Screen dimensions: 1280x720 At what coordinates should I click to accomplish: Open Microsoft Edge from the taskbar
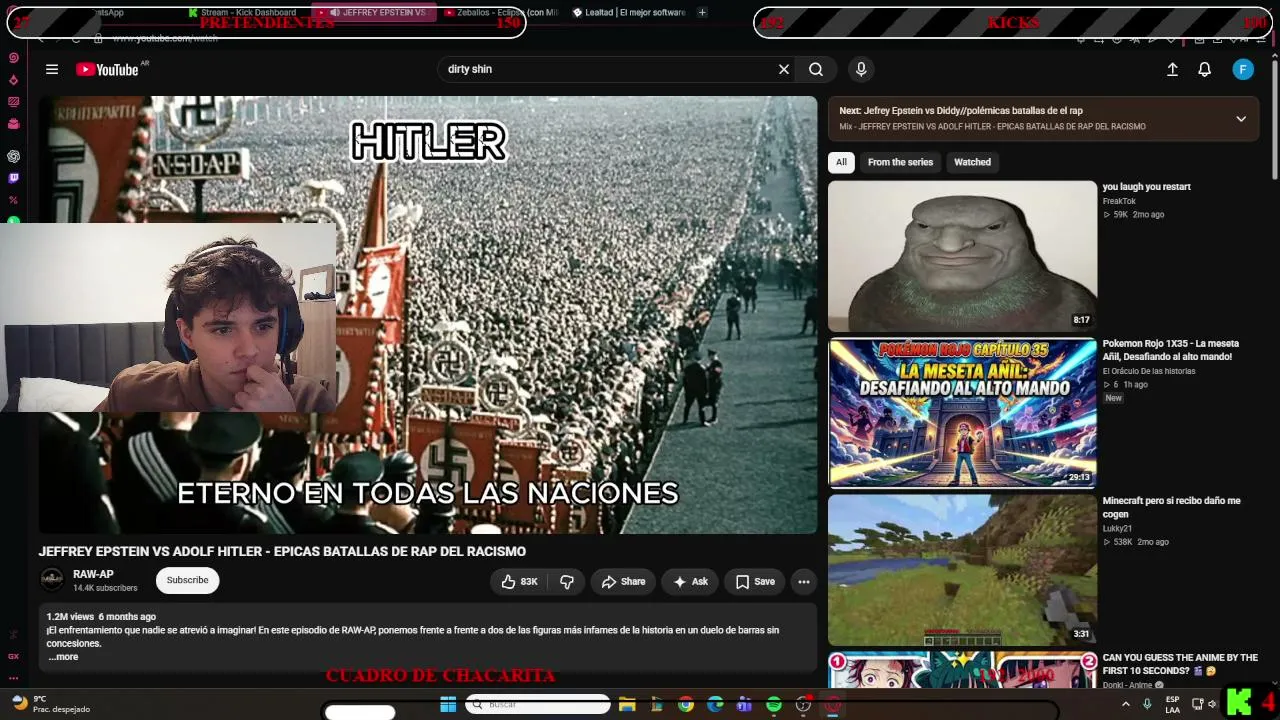[715, 705]
